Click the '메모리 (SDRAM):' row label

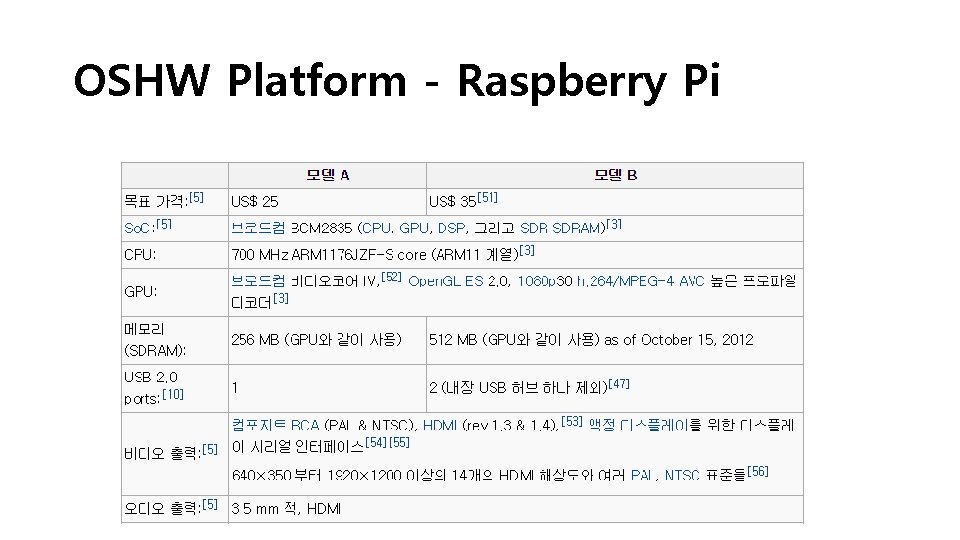[155, 340]
